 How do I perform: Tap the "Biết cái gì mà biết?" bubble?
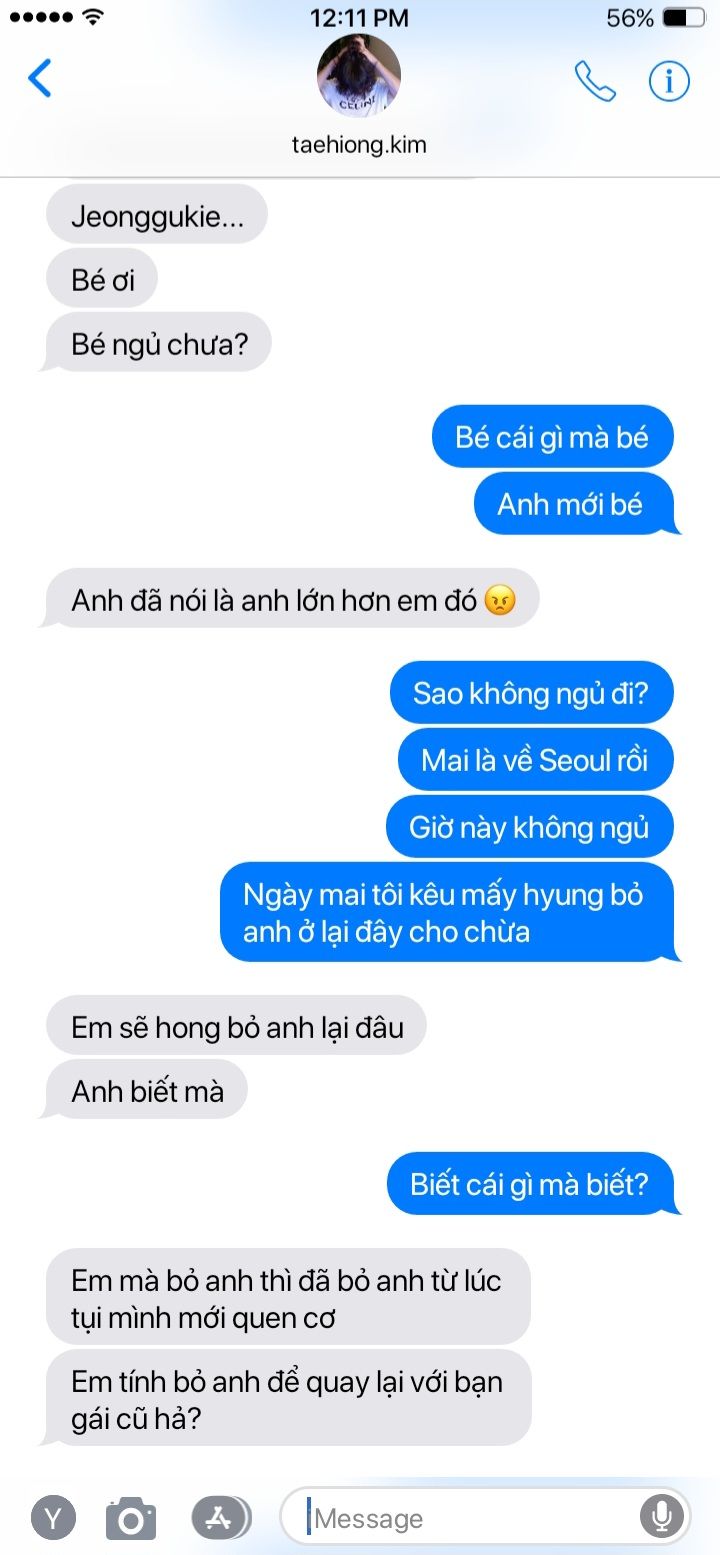(x=532, y=1185)
